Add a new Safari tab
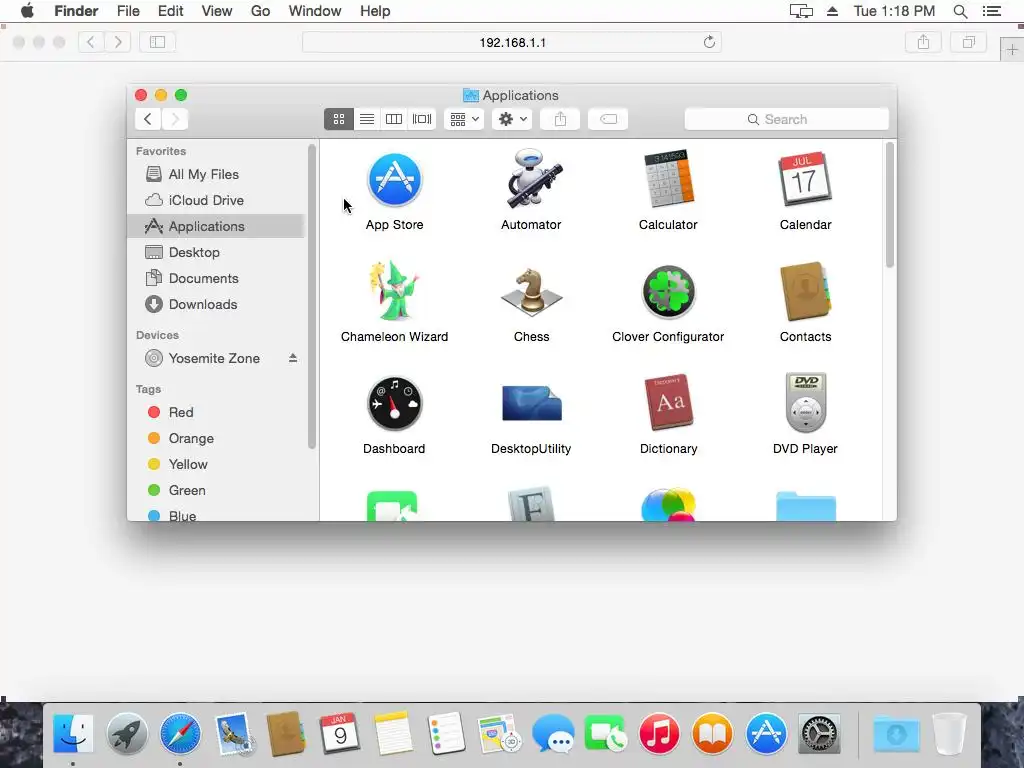 coord(1012,50)
